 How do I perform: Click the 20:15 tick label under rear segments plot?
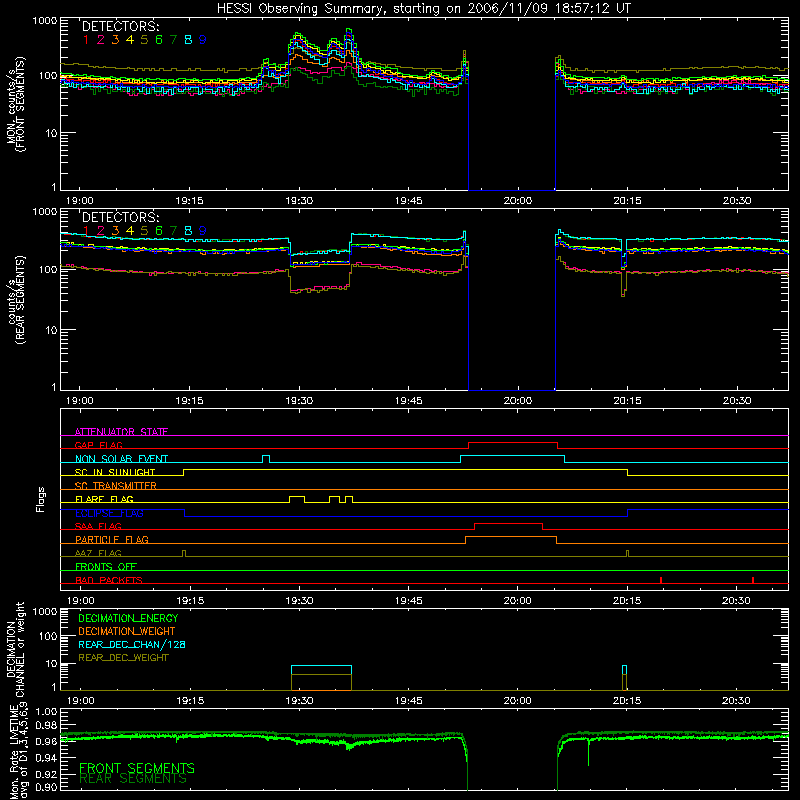[627, 401]
